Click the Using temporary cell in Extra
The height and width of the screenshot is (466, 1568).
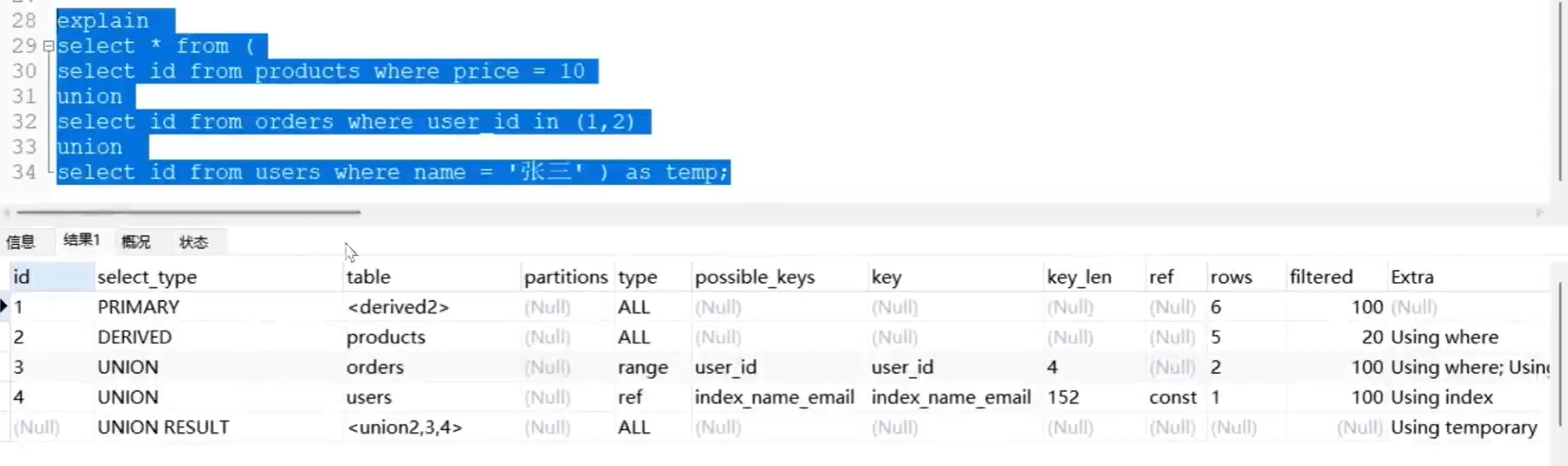[1464, 427]
